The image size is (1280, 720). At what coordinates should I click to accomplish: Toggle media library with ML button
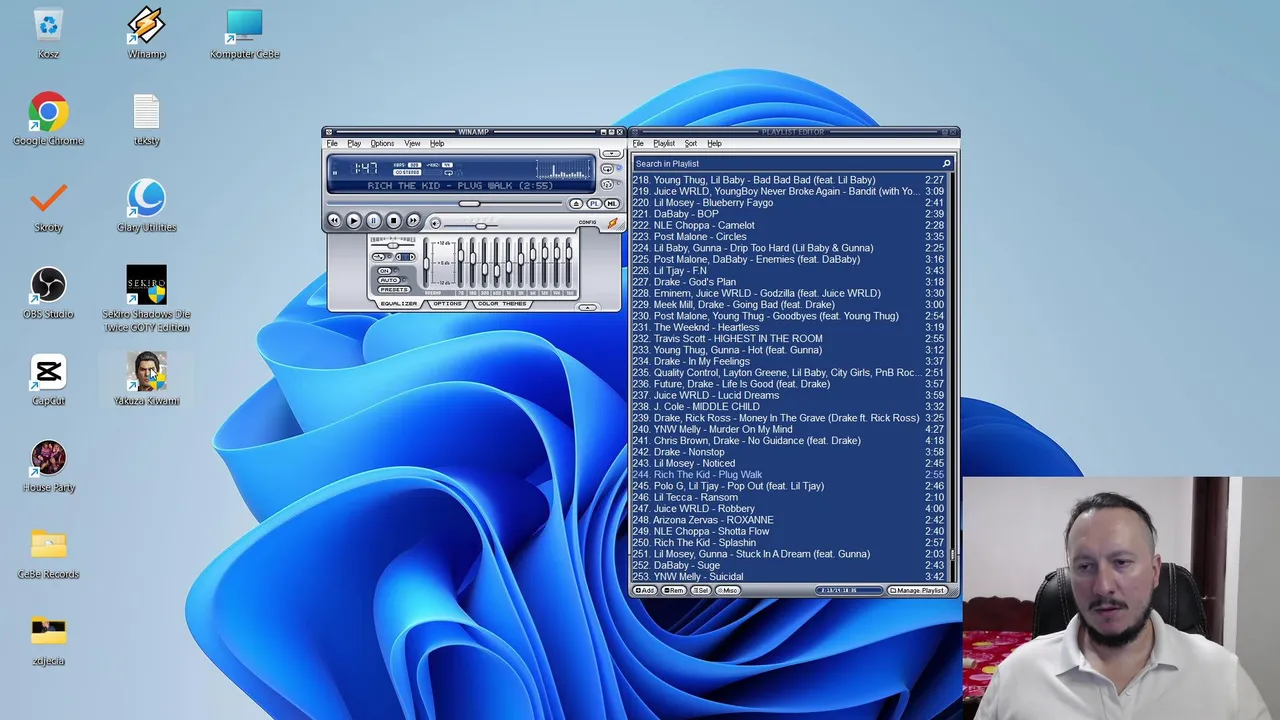tap(612, 204)
